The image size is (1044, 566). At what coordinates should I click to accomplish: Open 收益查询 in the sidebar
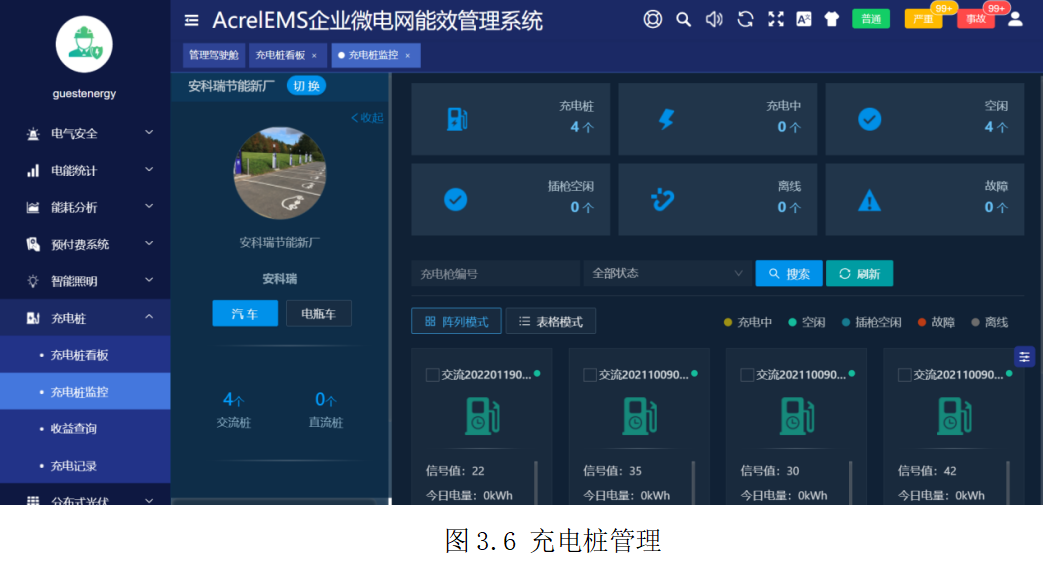(74, 429)
